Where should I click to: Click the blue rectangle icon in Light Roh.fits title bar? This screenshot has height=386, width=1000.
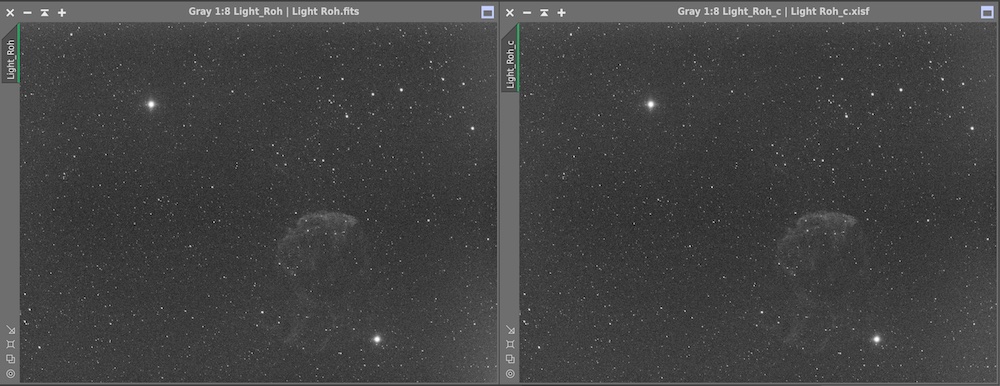coord(487,12)
